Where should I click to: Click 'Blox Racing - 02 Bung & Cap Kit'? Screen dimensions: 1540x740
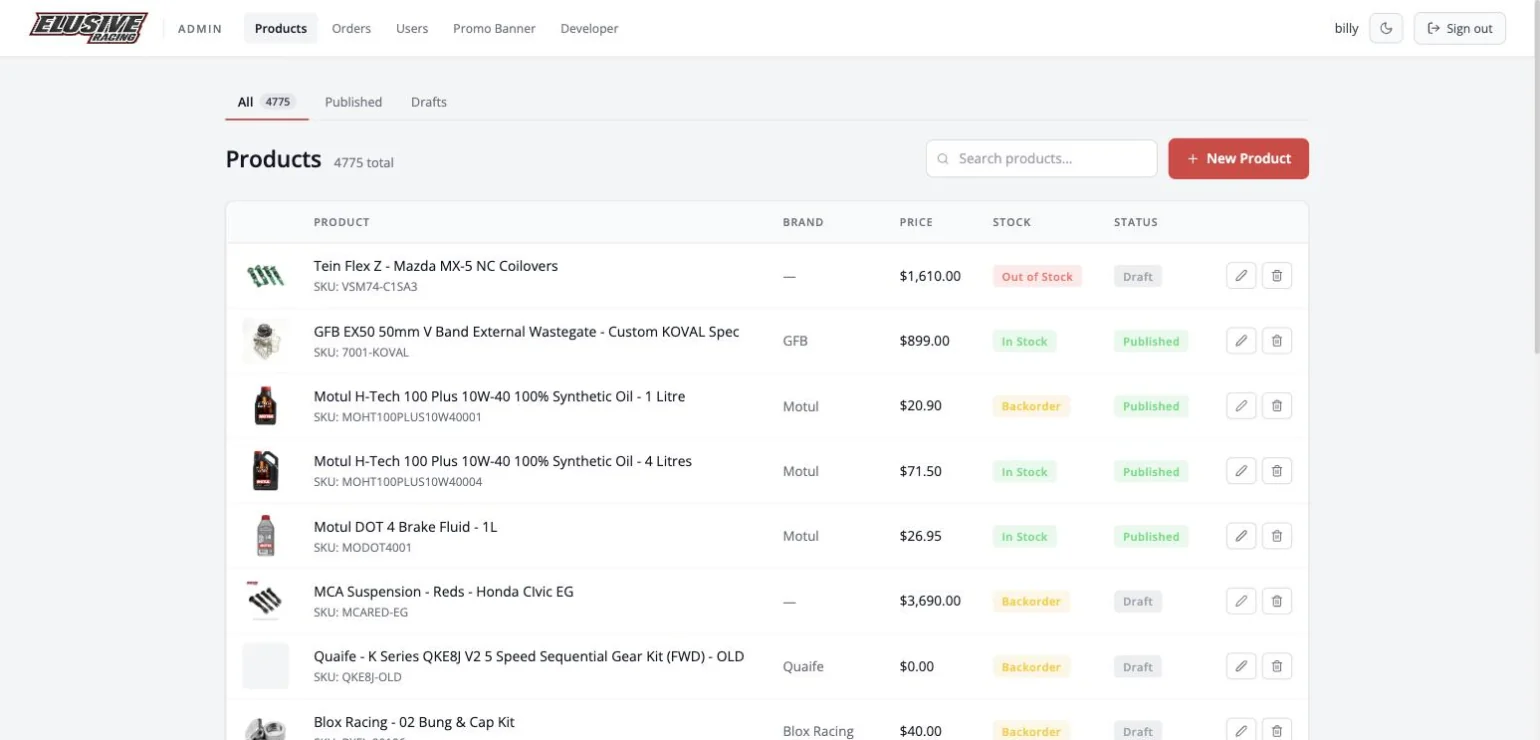tap(414, 721)
